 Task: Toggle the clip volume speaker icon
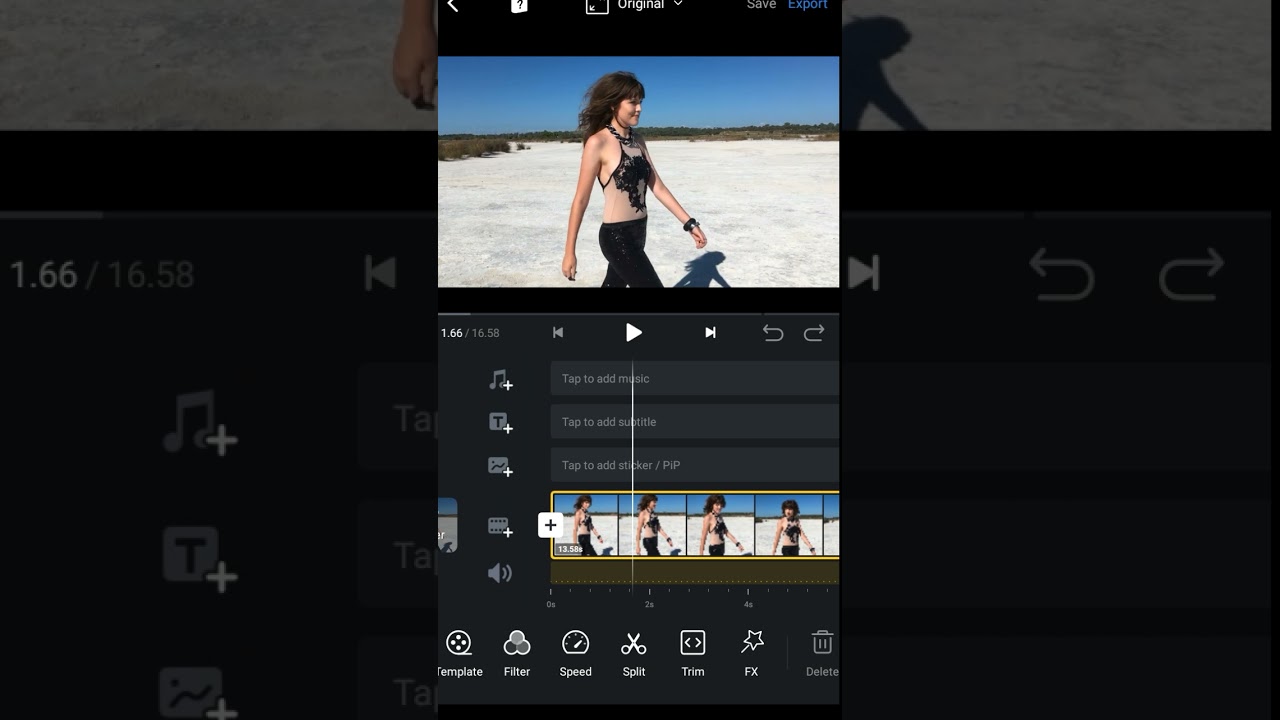pyautogui.click(x=499, y=573)
